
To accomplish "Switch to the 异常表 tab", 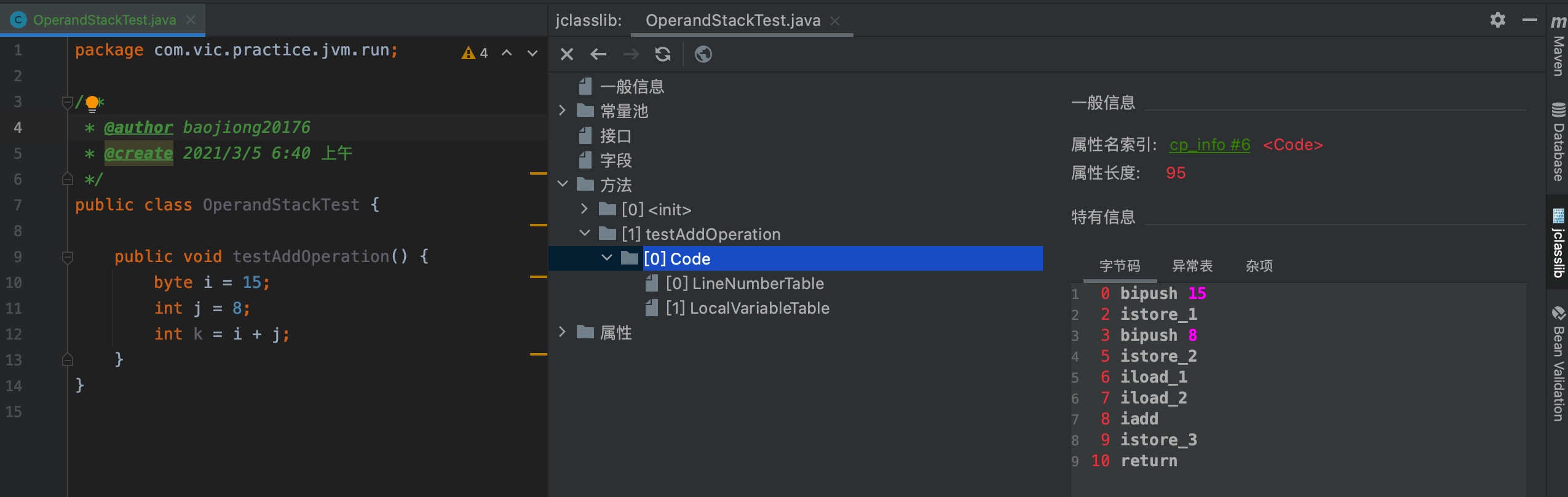I will click(x=1192, y=266).
